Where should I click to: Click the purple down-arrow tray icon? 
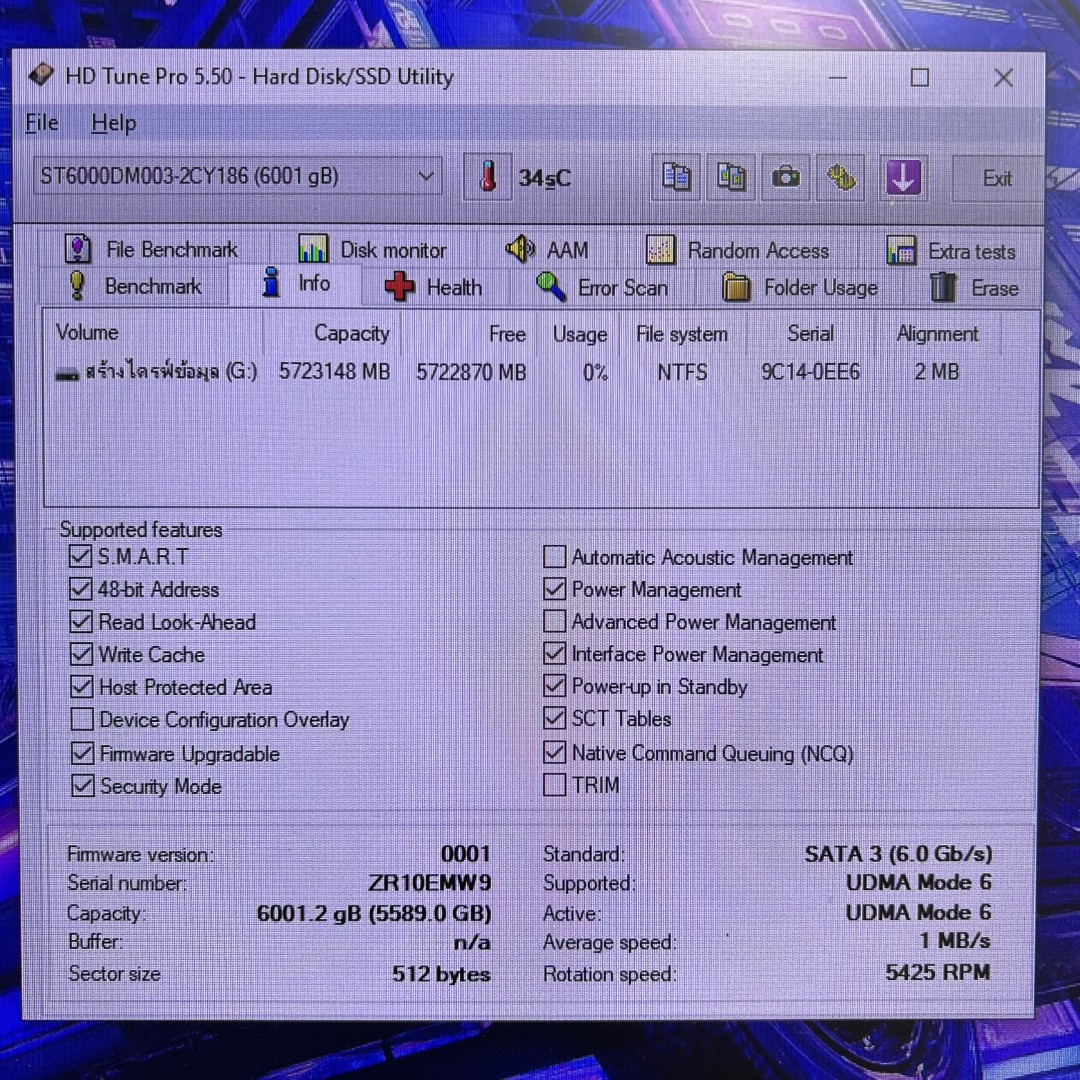tap(903, 178)
